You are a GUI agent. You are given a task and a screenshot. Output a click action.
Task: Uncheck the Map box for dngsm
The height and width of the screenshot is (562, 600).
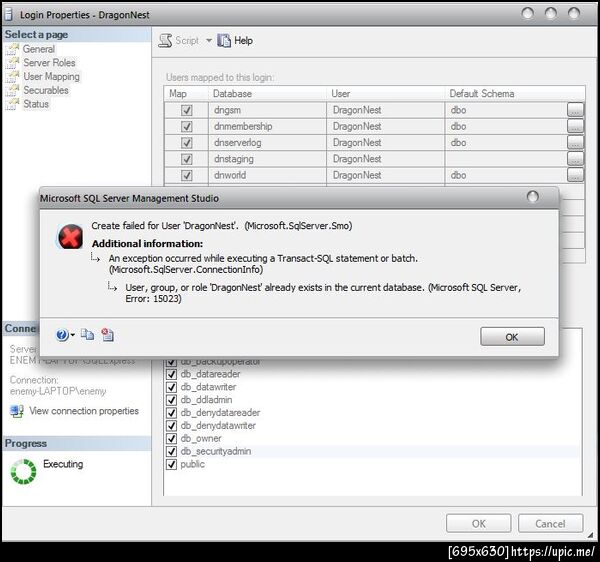coord(186,110)
